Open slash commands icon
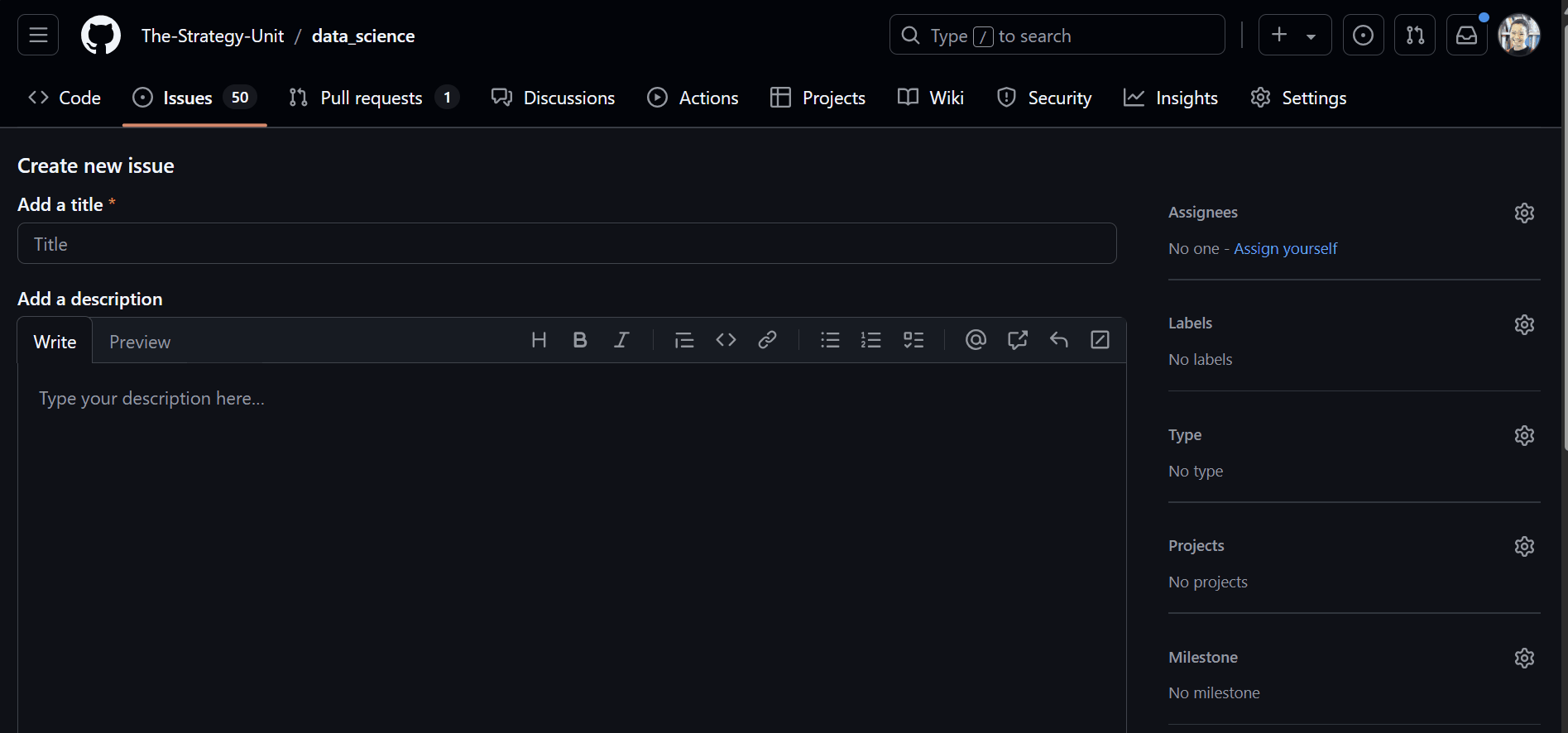This screenshot has width=1568, height=733. 1100,340
